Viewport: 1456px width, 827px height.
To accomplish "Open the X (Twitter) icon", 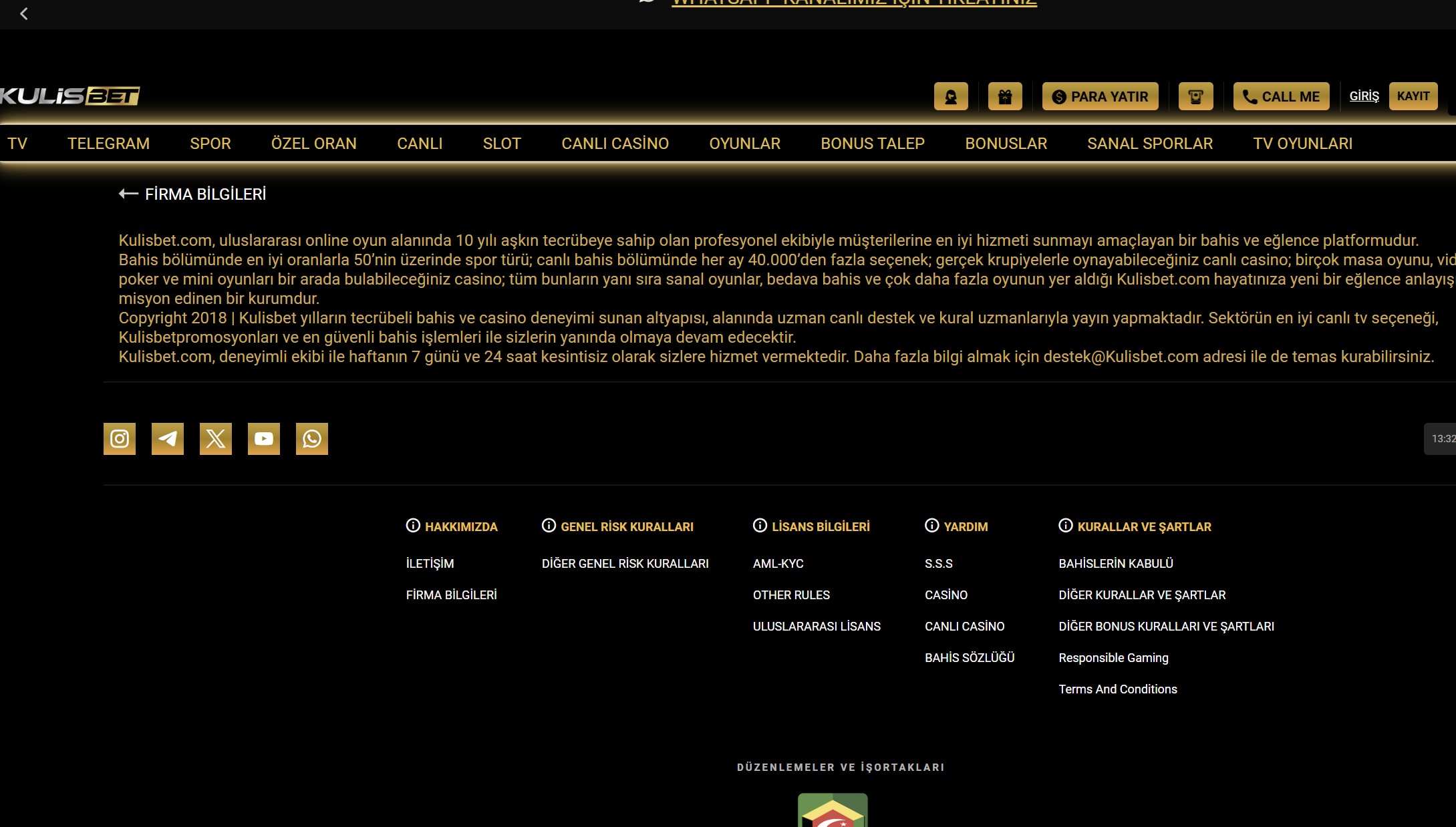I will [x=216, y=439].
